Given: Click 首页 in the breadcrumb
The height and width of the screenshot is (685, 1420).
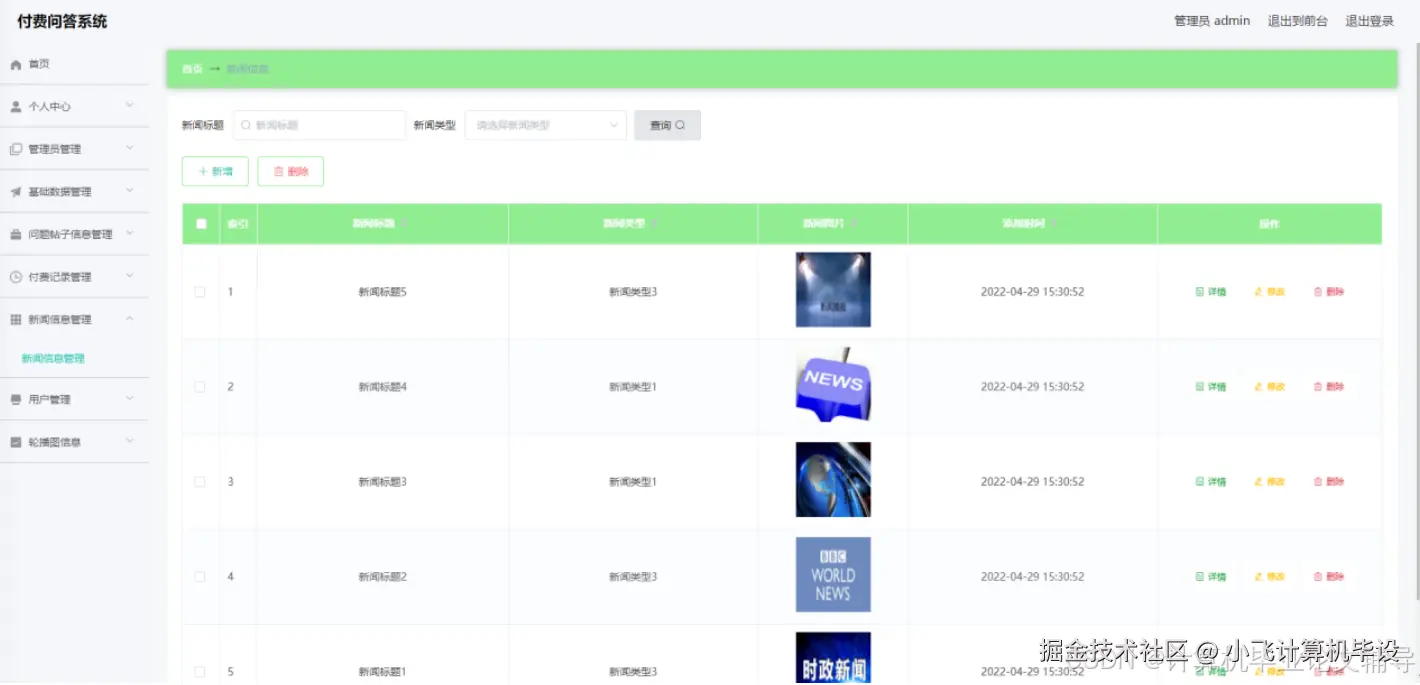Looking at the screenshot, I should coord(192,69).
